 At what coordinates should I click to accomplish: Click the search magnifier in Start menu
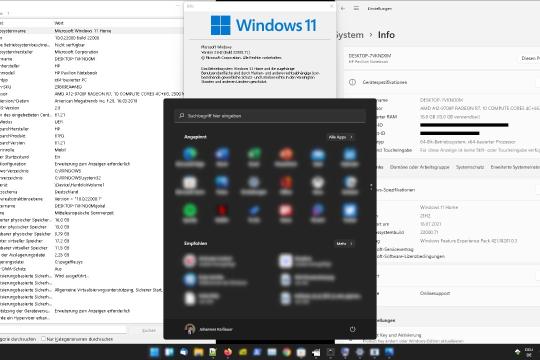181,116
